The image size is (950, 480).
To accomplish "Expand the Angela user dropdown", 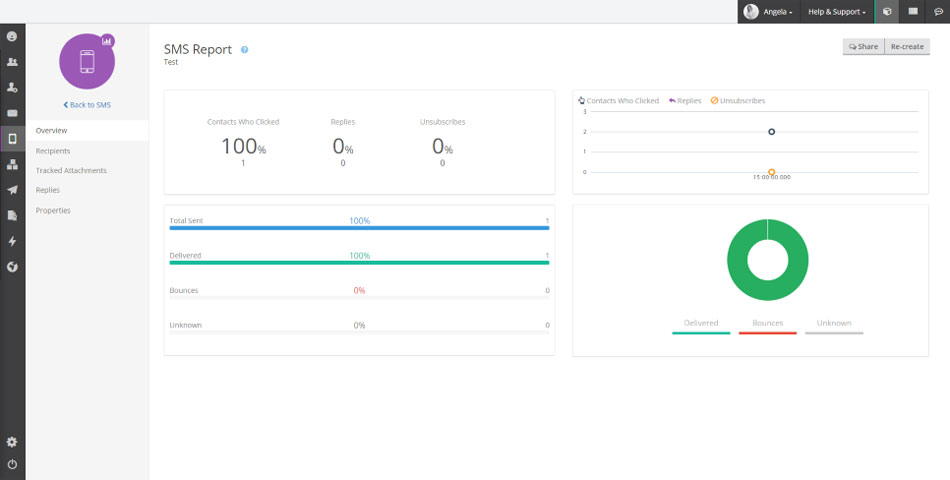I will pyautogui.click(x=768, y=12).
